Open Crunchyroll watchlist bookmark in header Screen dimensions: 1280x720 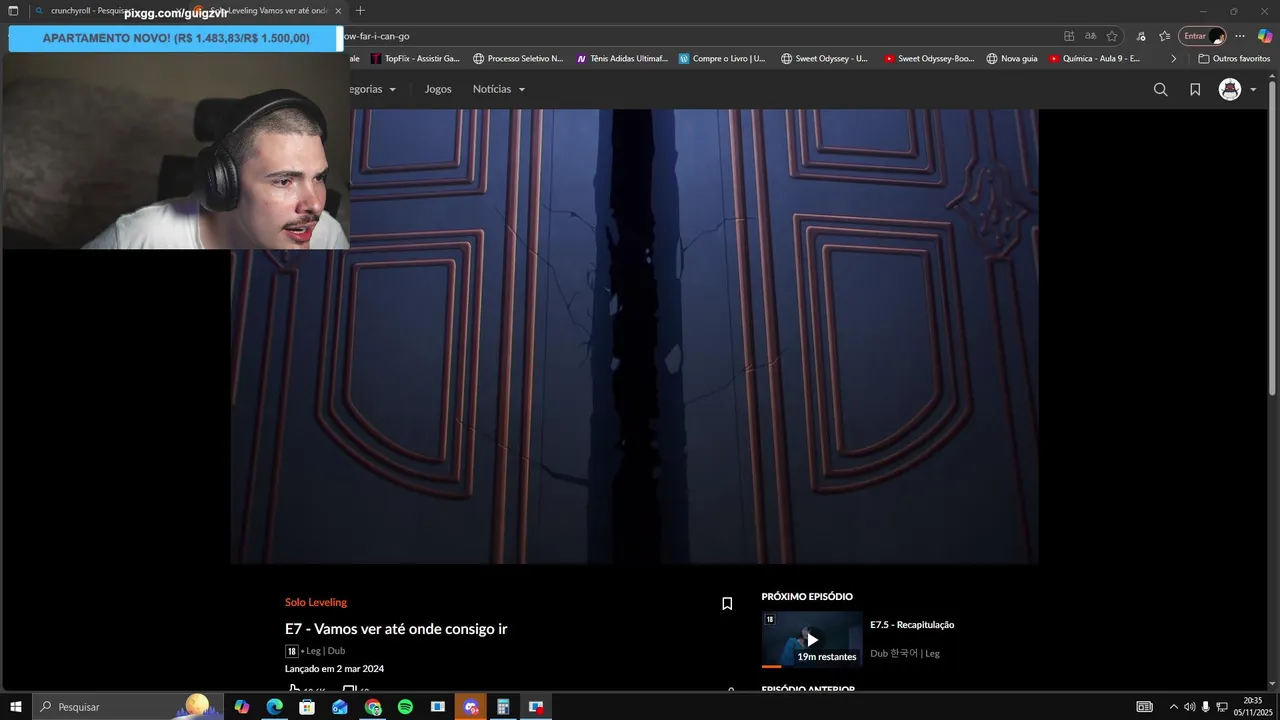click(x=1195, y=89)
